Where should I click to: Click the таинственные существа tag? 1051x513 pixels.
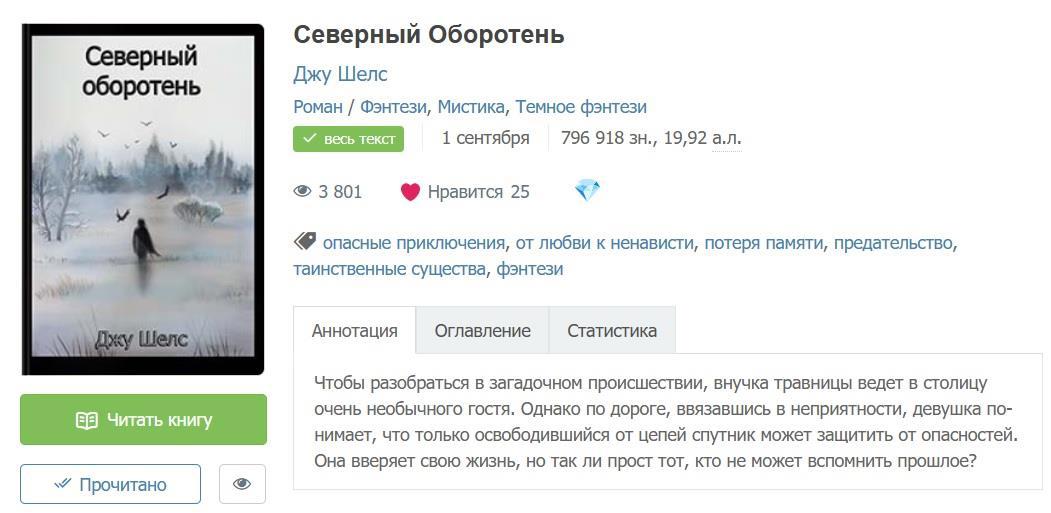(388, 269)
